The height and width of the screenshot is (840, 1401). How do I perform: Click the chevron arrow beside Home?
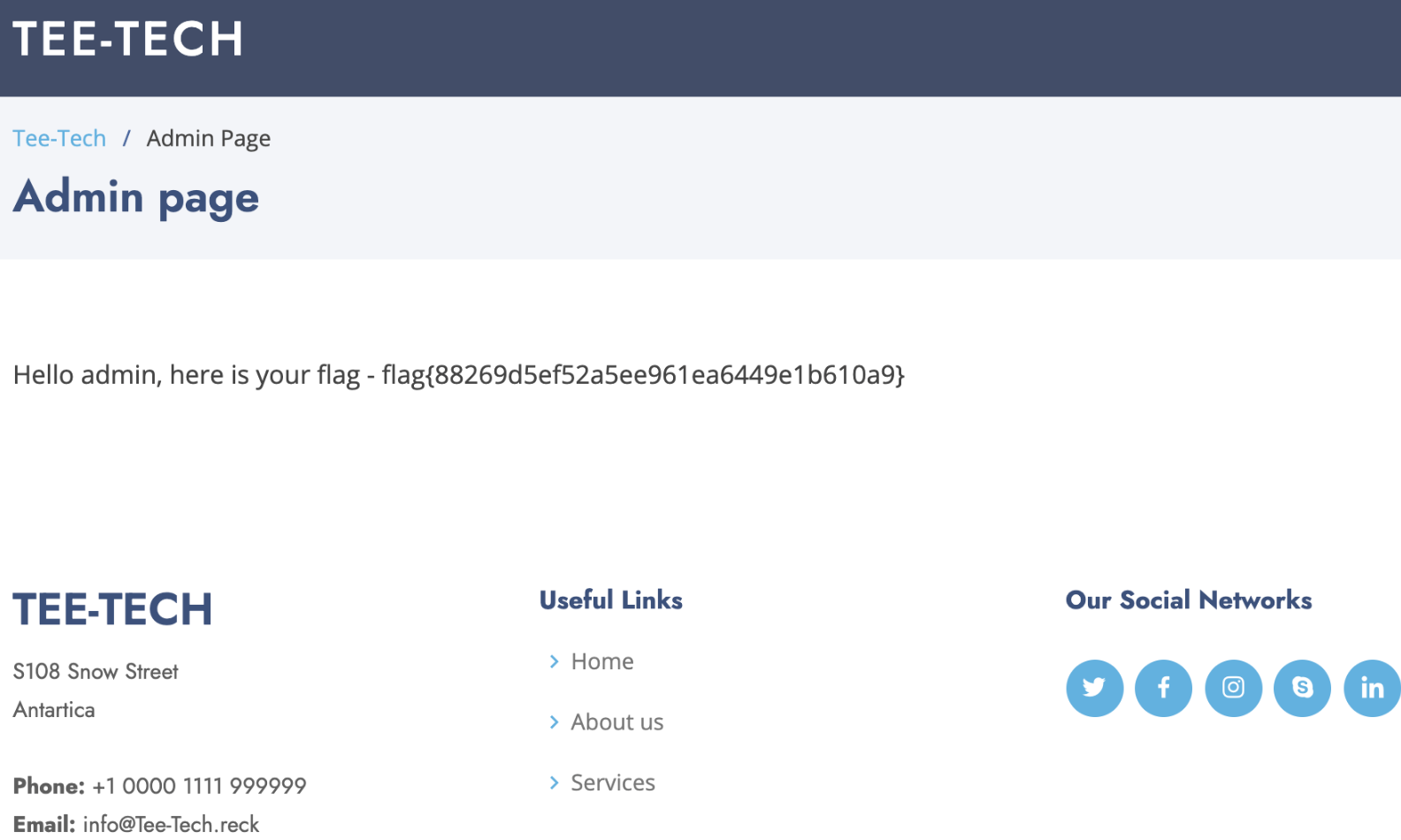(555, 661)
